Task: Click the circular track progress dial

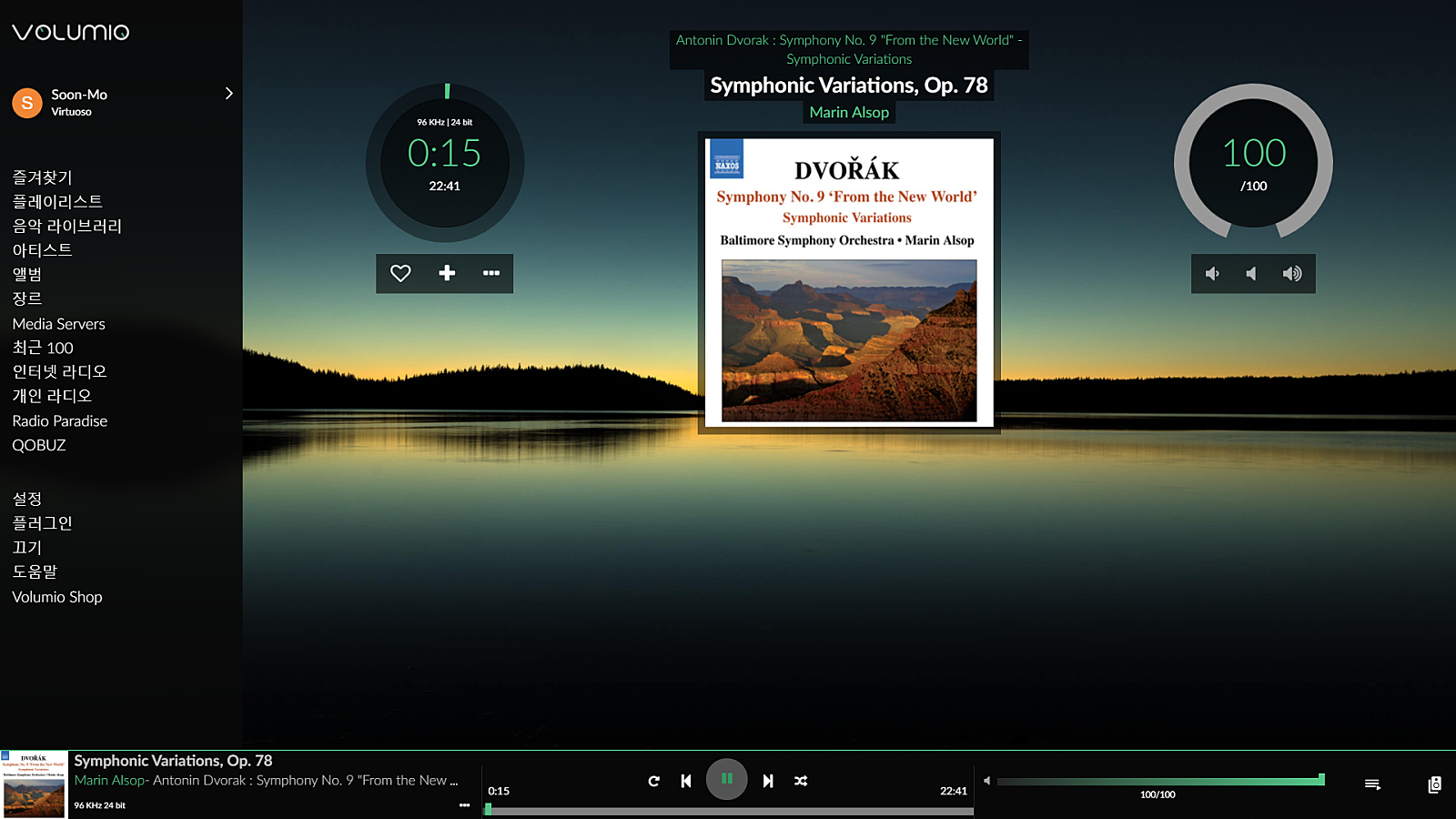Action: coord(445,164)
